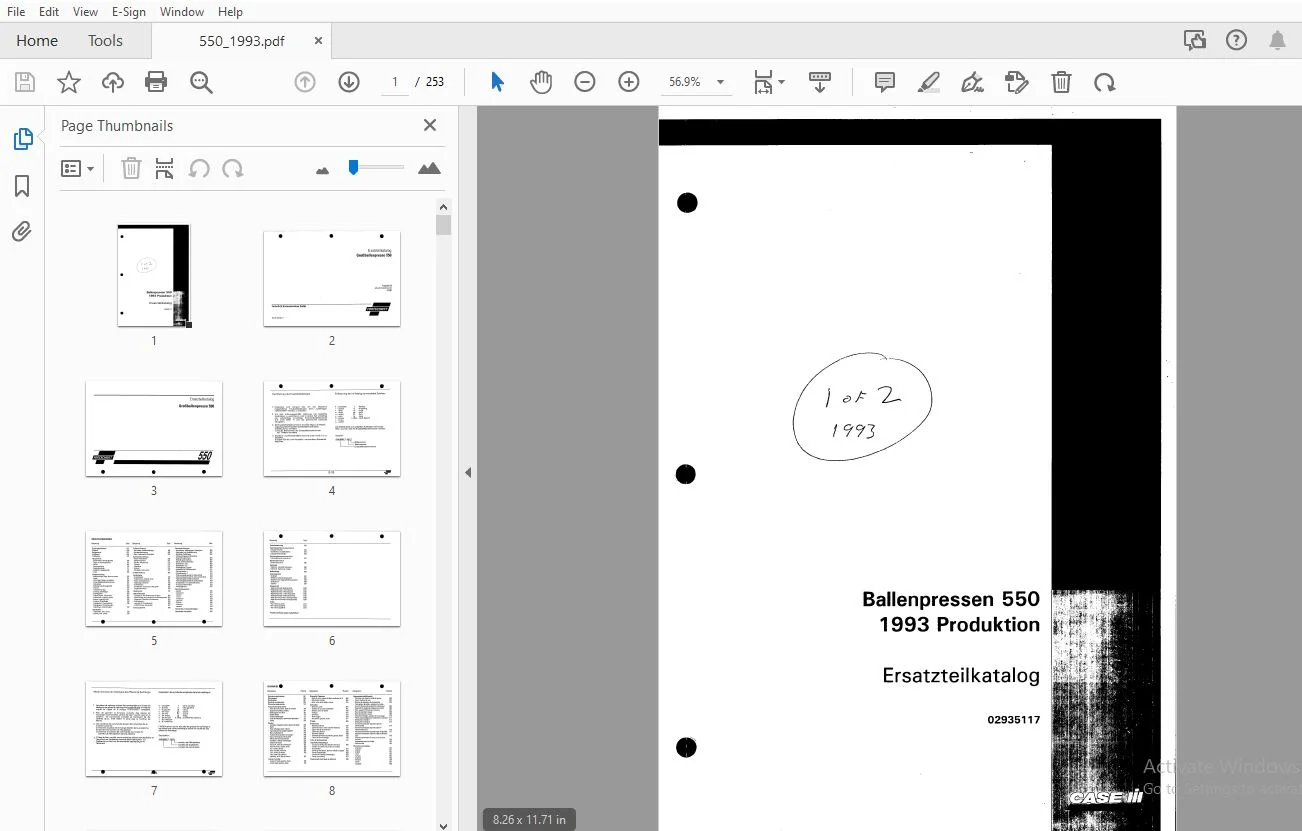Viewport: 1302px width, 831px height.
Task: Go to the previous page with the up arrow
Action: 305,82
